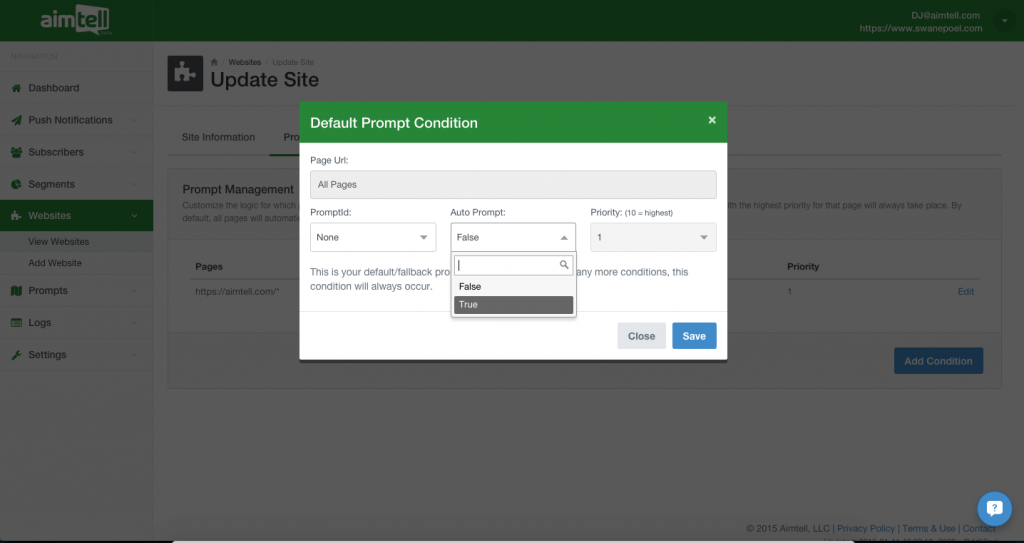
Task: Go to Add Website
Action: tap(55, 263)
